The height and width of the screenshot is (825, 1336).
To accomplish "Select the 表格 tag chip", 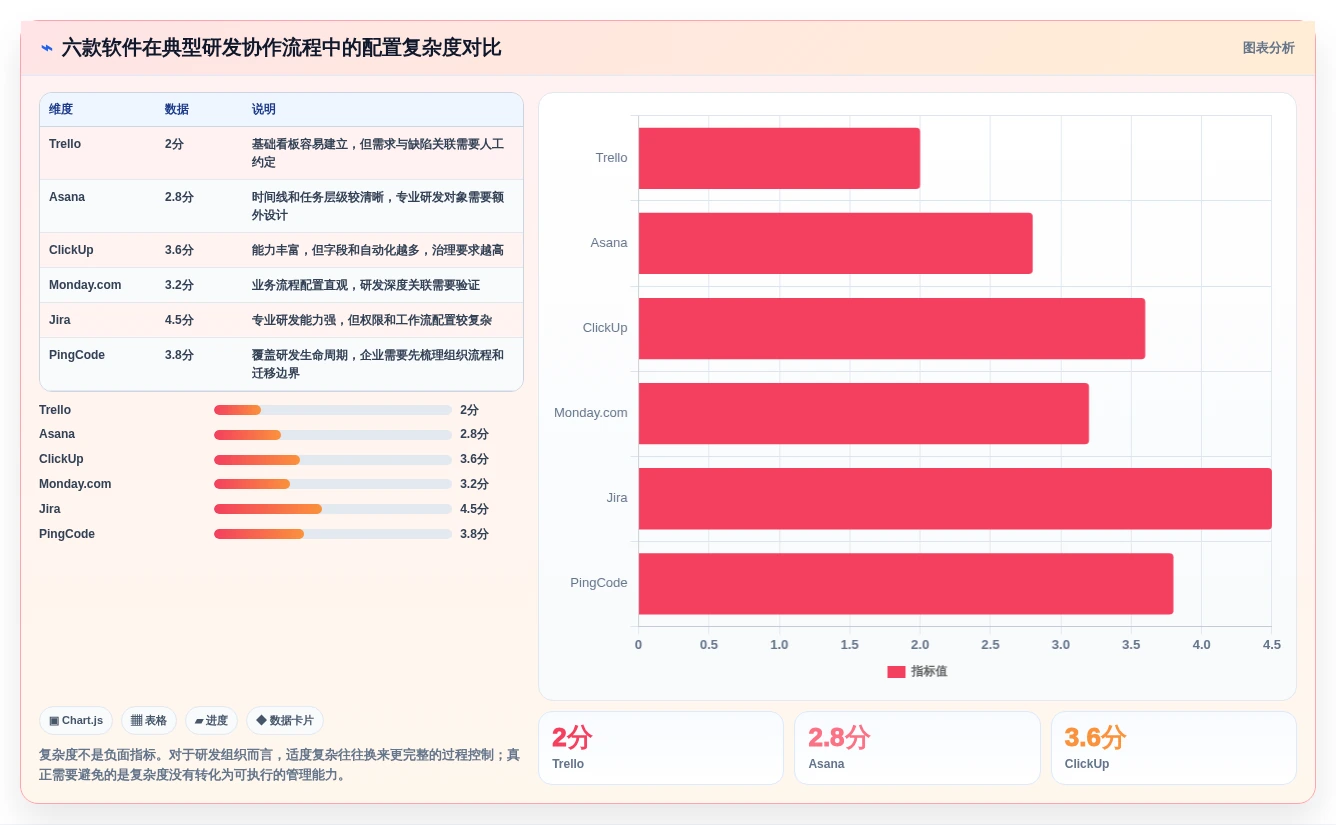I will [x=149, y=720].
